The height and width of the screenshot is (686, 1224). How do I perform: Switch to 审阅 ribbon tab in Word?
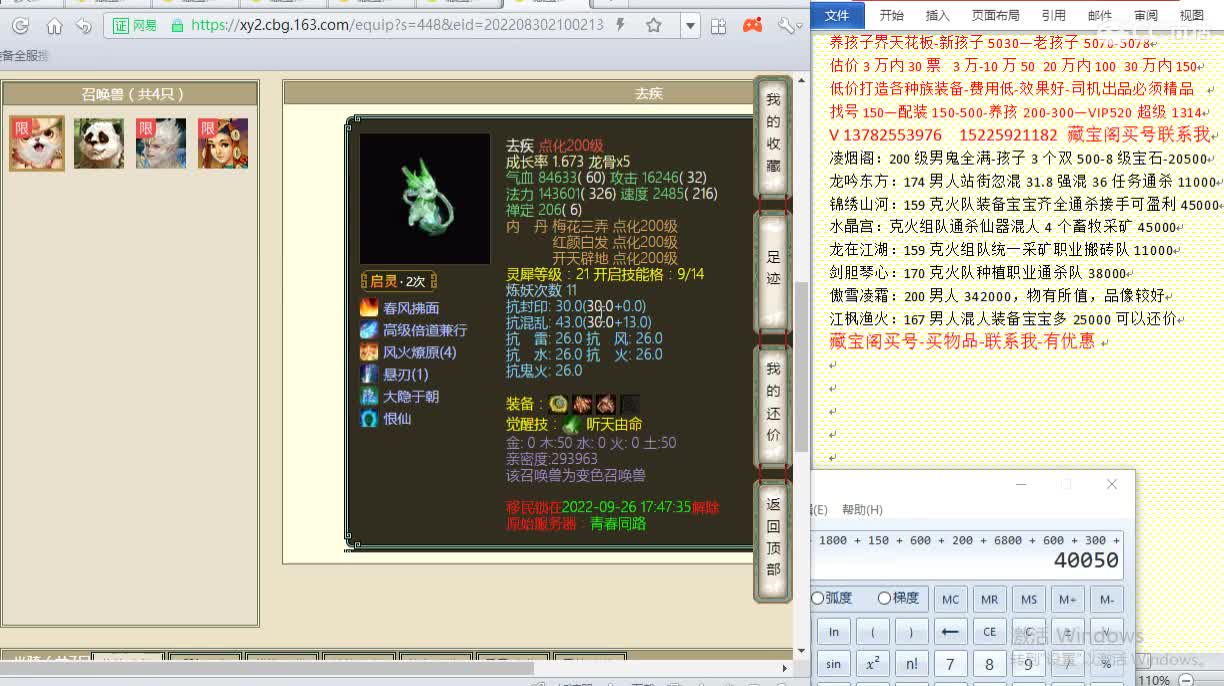[1146, 15]
